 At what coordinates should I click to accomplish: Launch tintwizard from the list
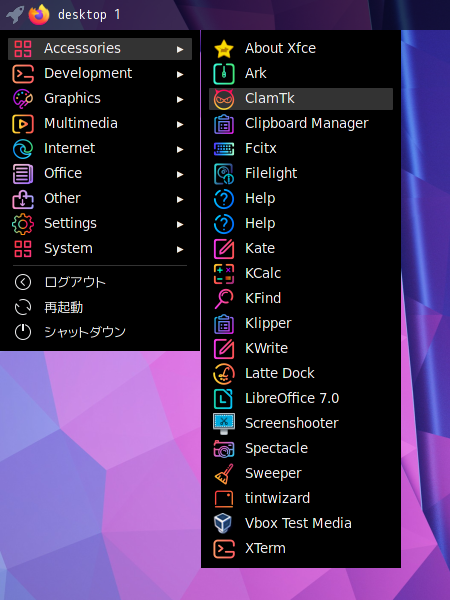pos(301,499)
